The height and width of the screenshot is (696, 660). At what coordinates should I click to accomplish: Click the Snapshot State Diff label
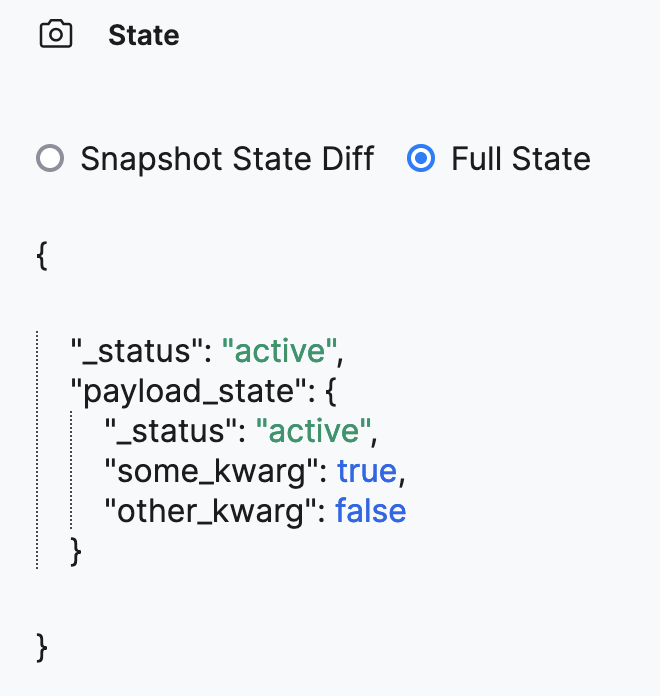(x=227, y=158)
